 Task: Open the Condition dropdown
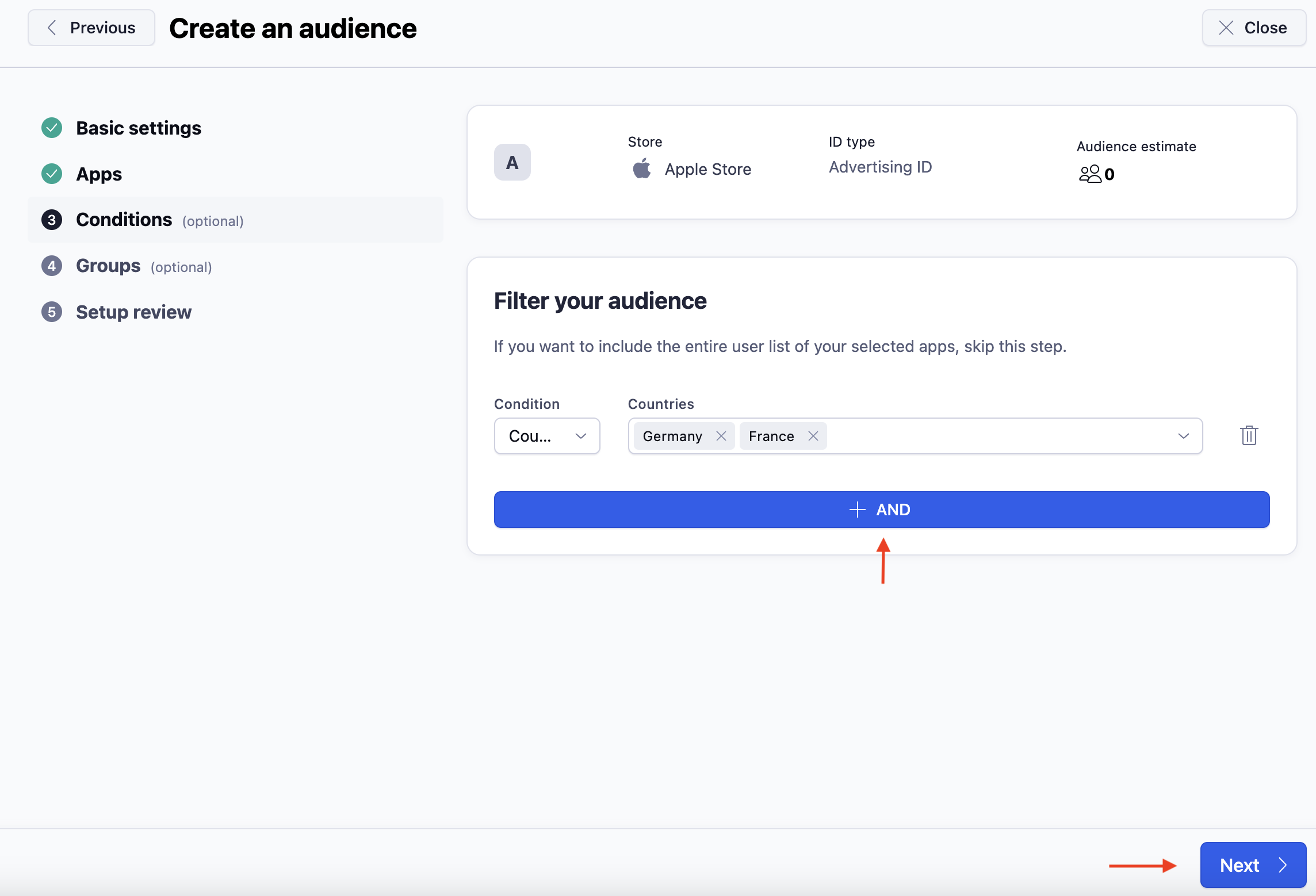(547, 436)
